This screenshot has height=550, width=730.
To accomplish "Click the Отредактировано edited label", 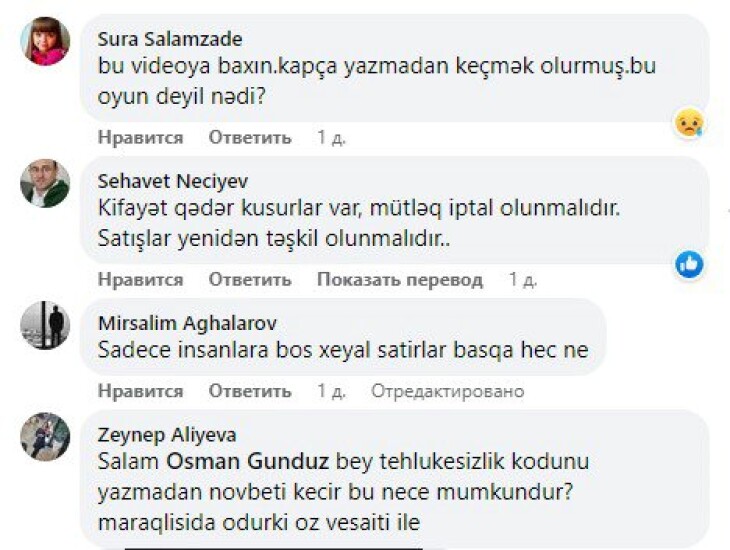I will [x=447, y=391].
